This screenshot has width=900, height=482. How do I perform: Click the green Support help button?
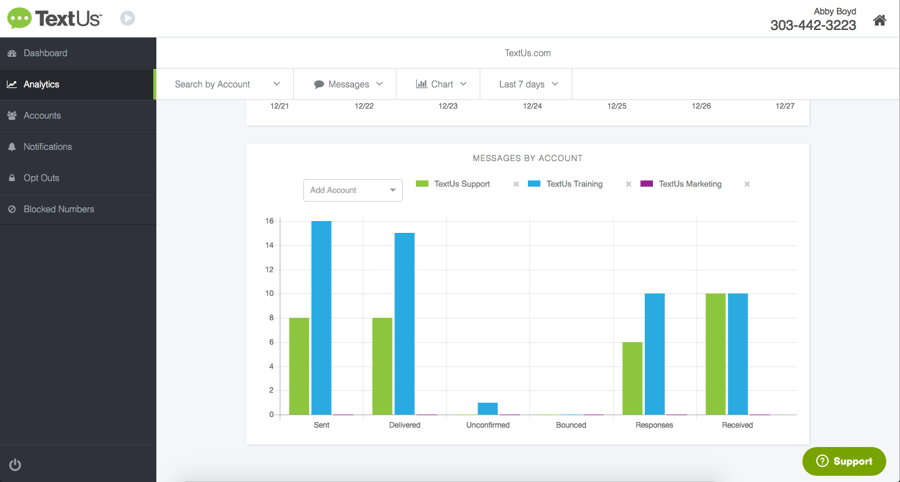844,461
